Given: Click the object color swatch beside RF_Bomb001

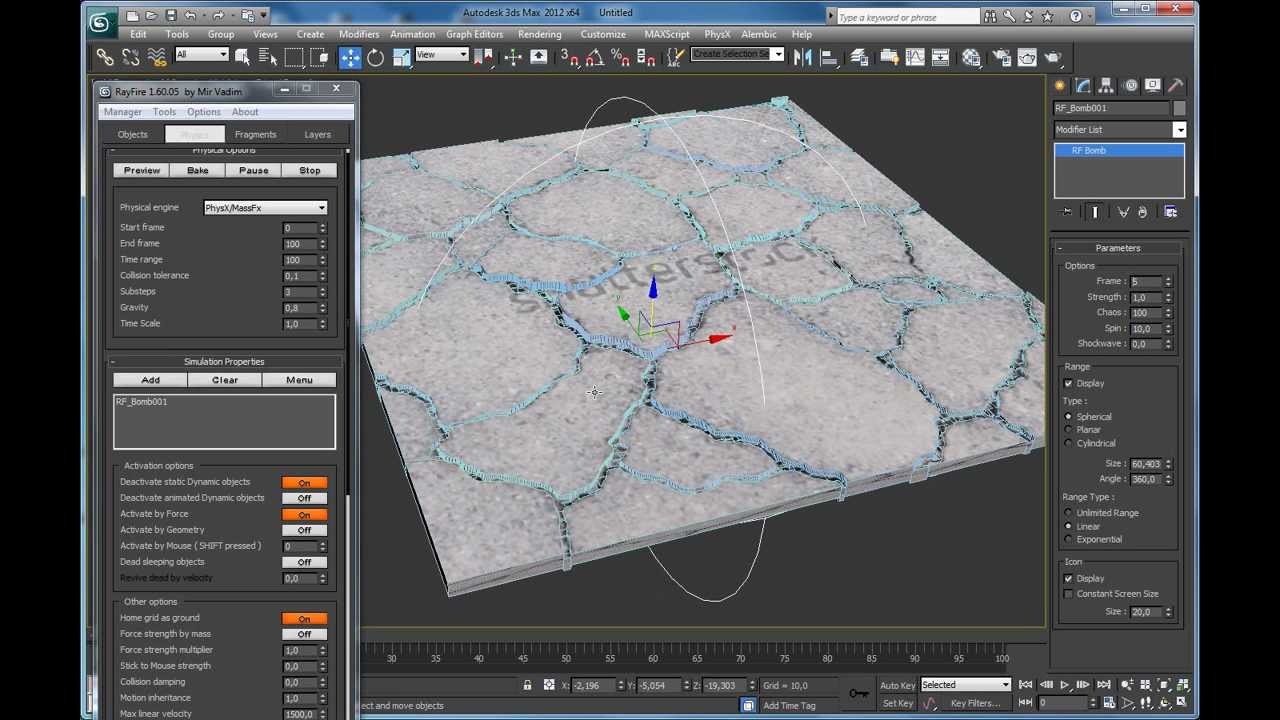Looking at the screenshot, I should 1179,108.
